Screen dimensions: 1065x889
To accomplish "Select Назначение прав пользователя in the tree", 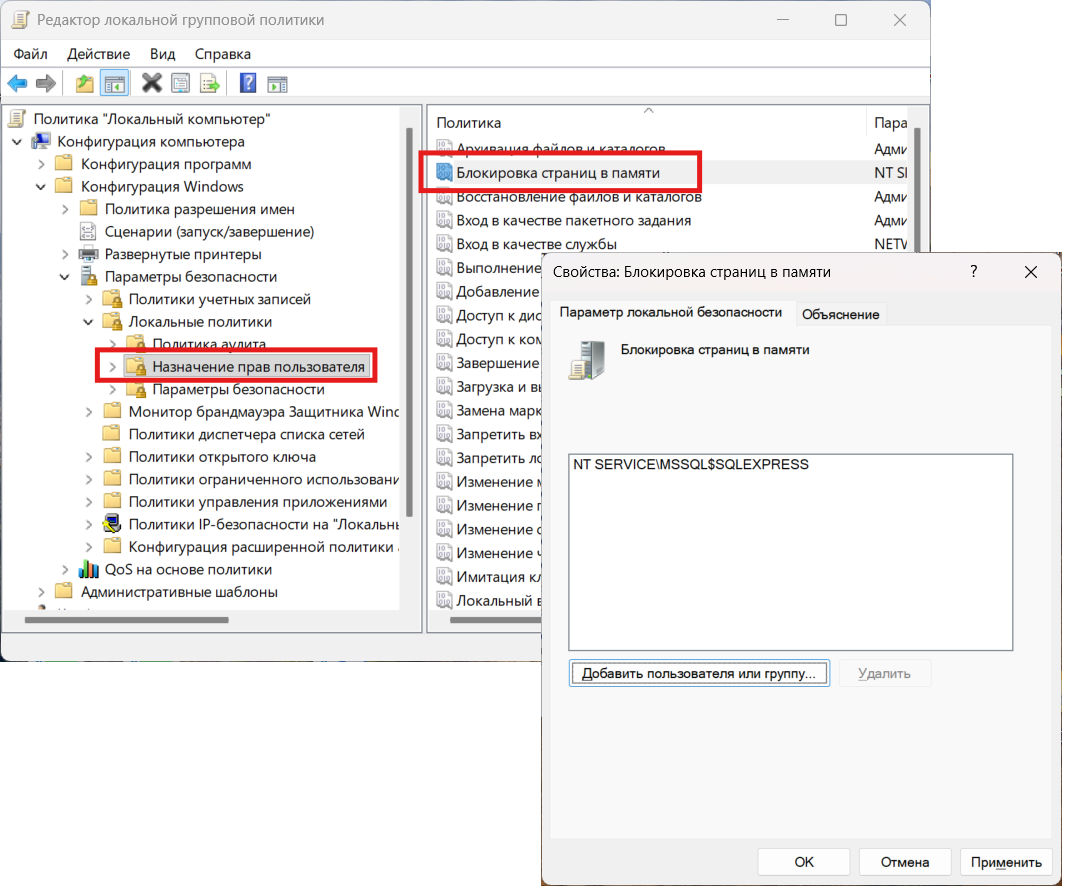I will (x=258, y=367).
